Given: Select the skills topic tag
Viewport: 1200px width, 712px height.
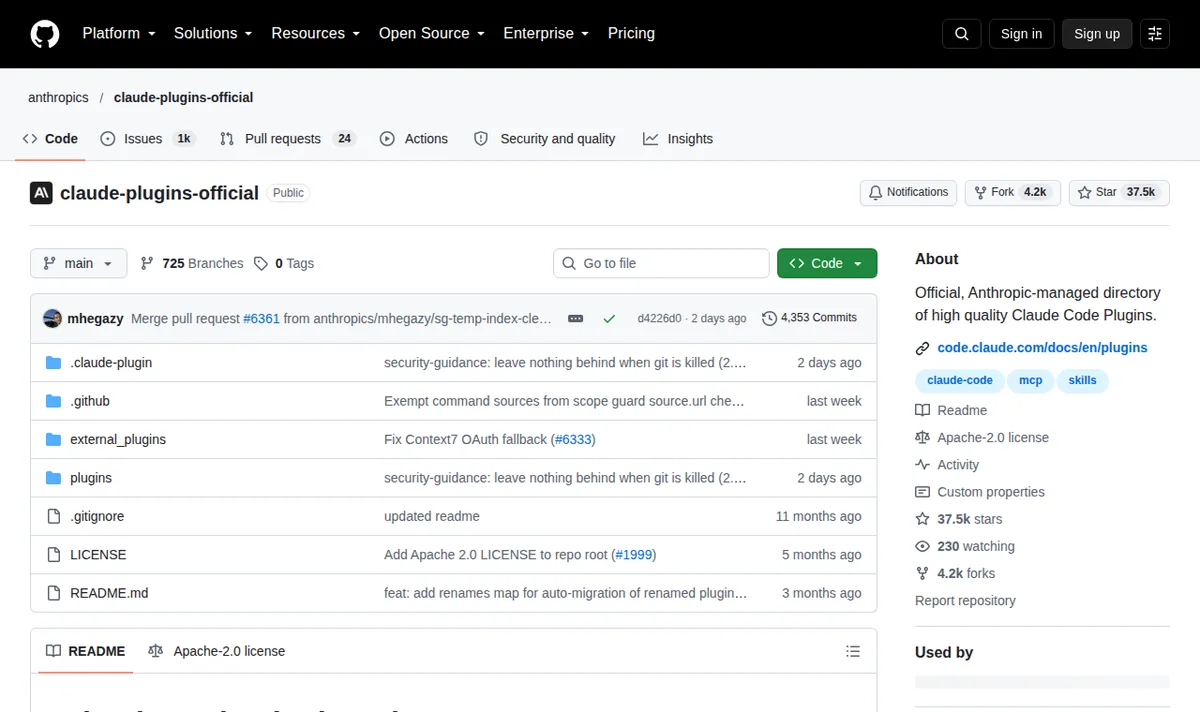Looking at the screenshot, I should pos(1082,380).
